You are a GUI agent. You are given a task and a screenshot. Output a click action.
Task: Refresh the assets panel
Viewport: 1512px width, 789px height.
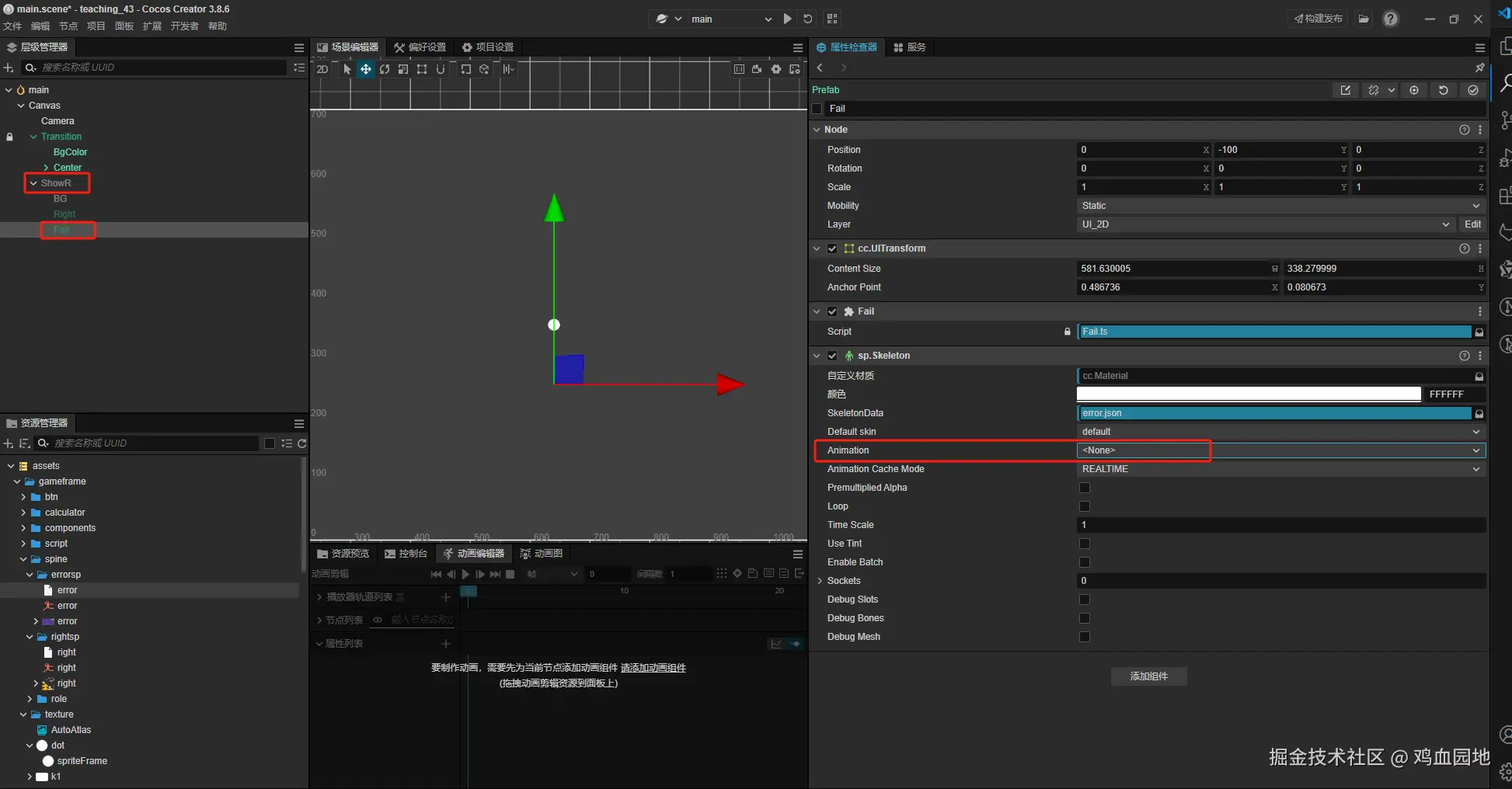pos(302,443)
